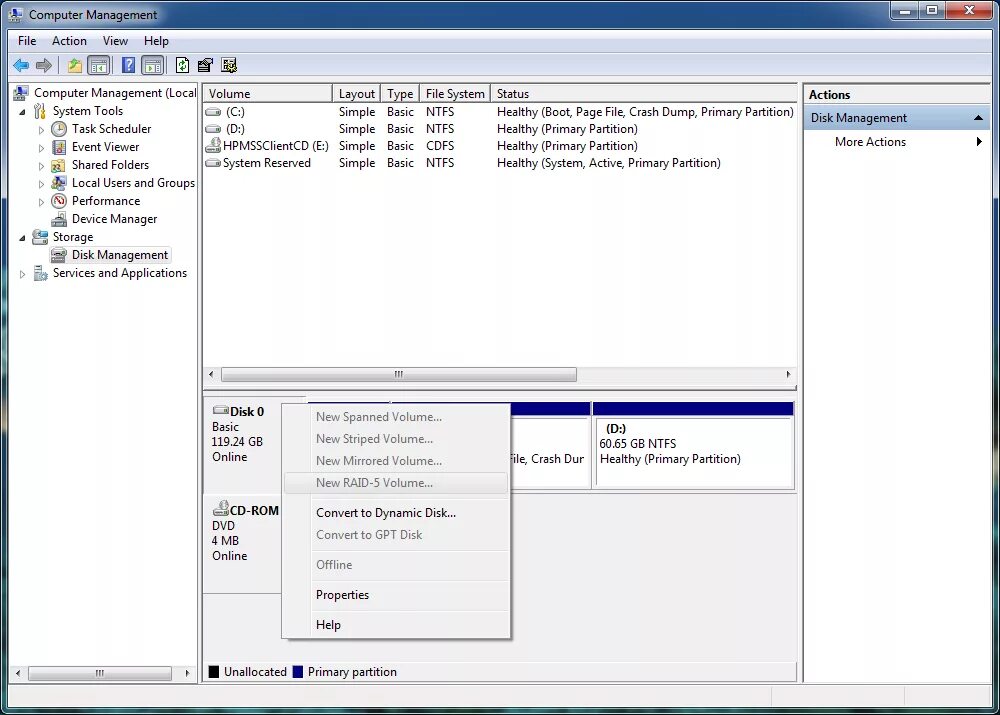This screenshot has height=715, width=1000.
Task: Sort by the Volume column header
Action: [x=268, y=94]
